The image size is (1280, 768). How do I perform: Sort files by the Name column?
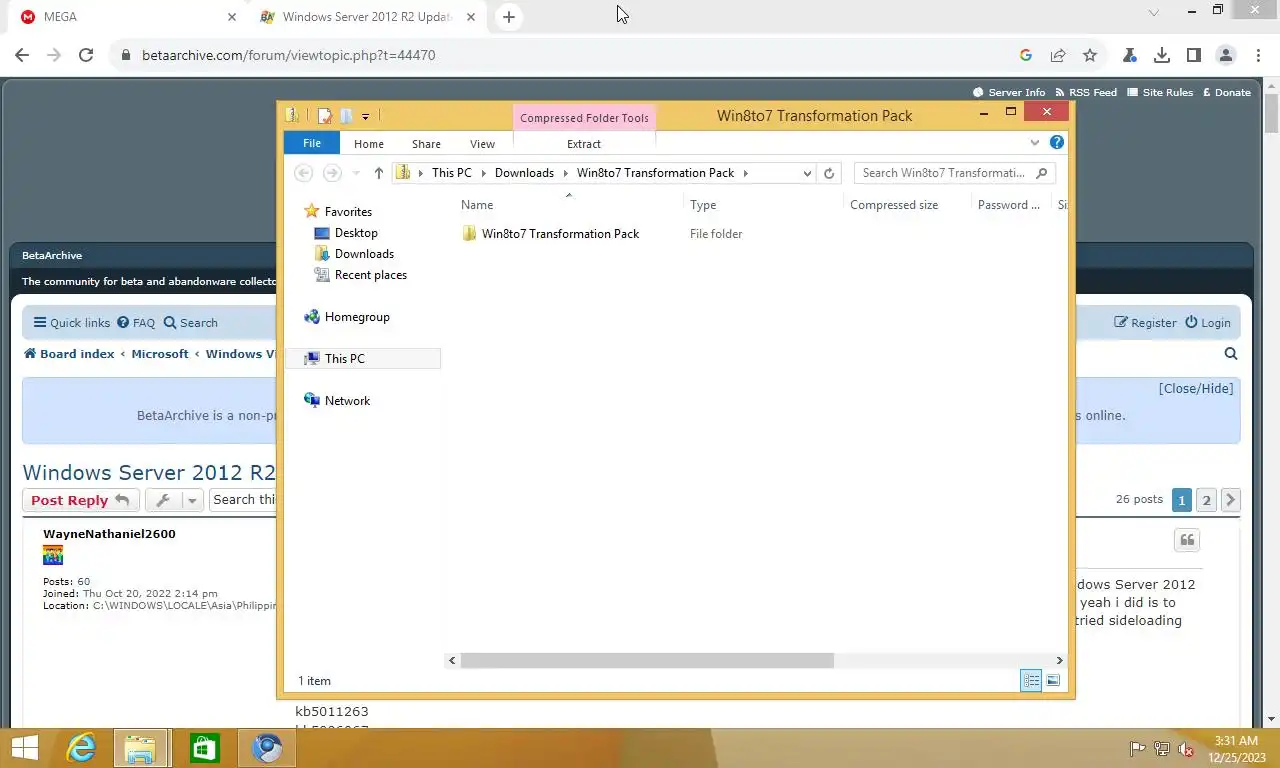tap(570, 204)
